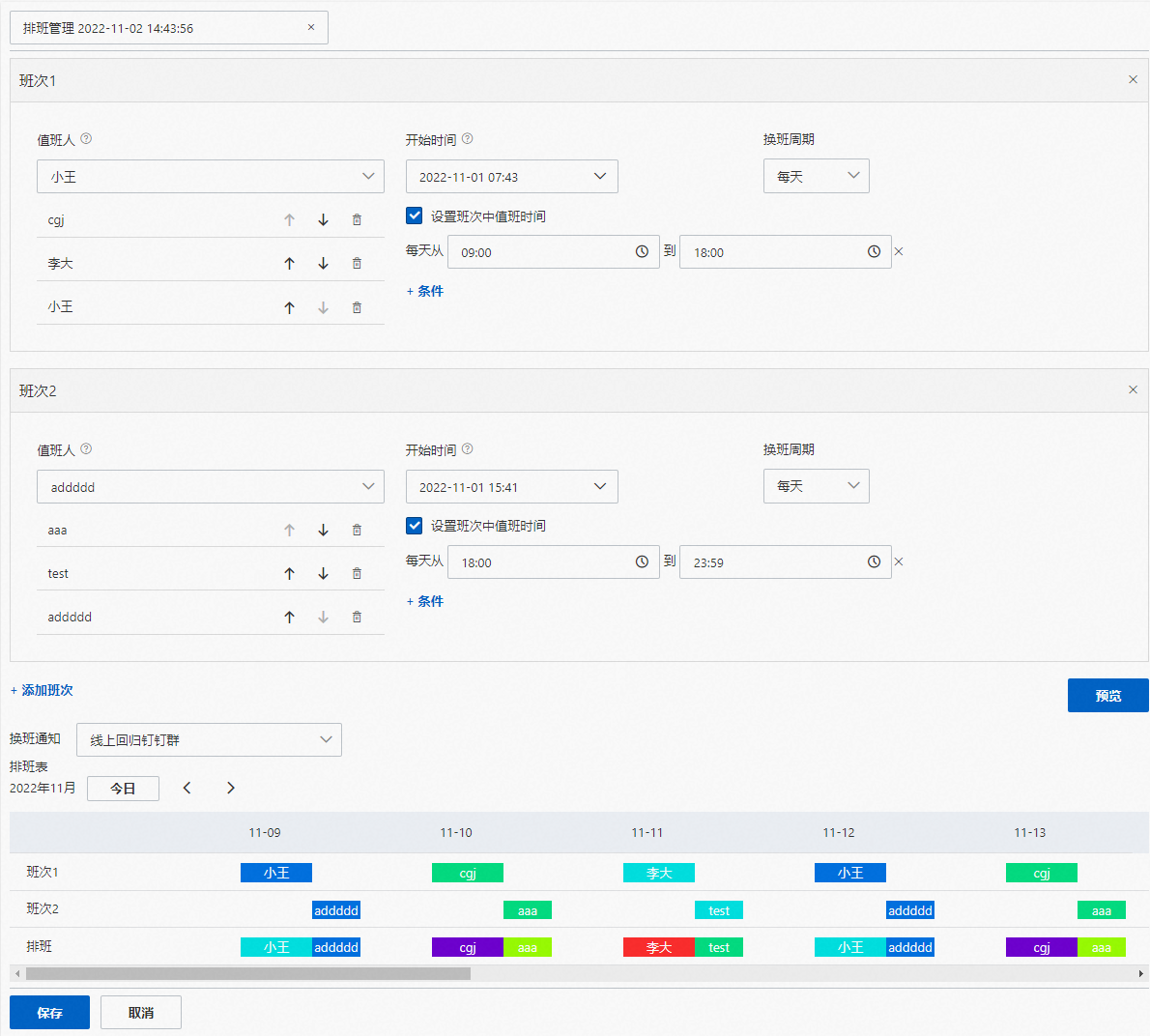Open clock picker for 23:59 field
This screenshot has height=1036, width=1150.
pos(874,561)
